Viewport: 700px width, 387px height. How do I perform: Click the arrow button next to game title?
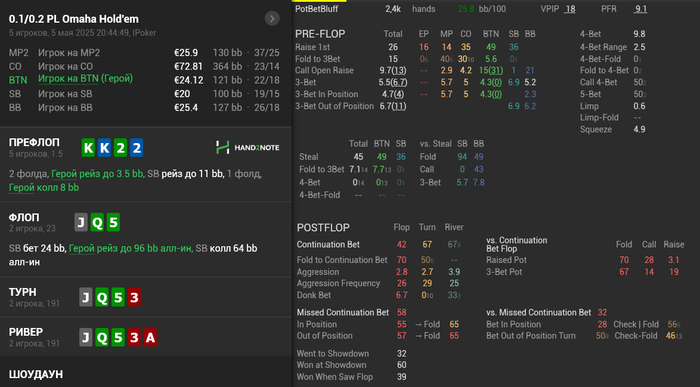(272, 18)
